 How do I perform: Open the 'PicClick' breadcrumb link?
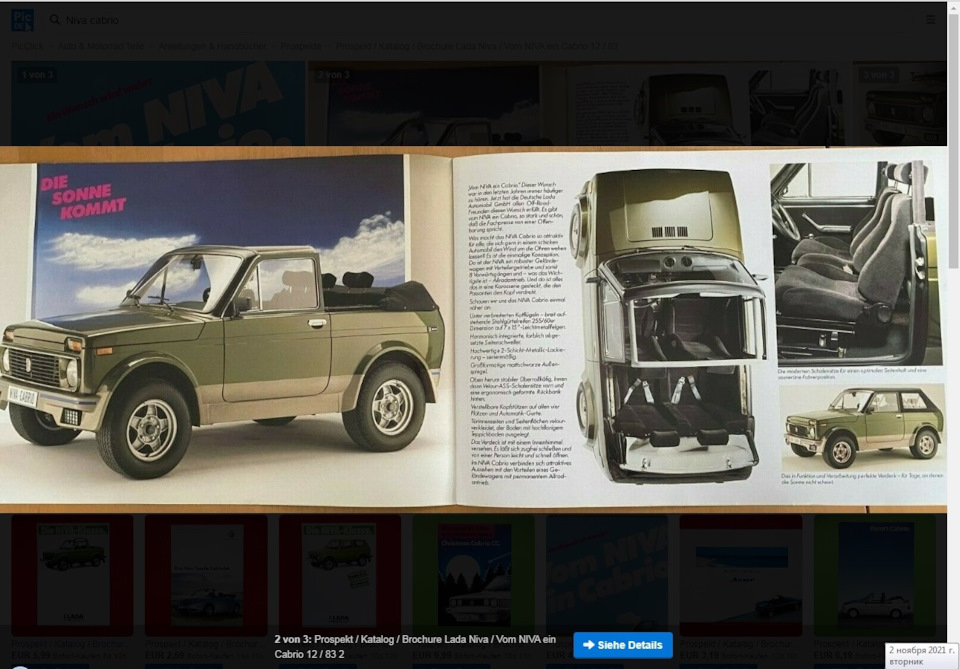(28, 46)
